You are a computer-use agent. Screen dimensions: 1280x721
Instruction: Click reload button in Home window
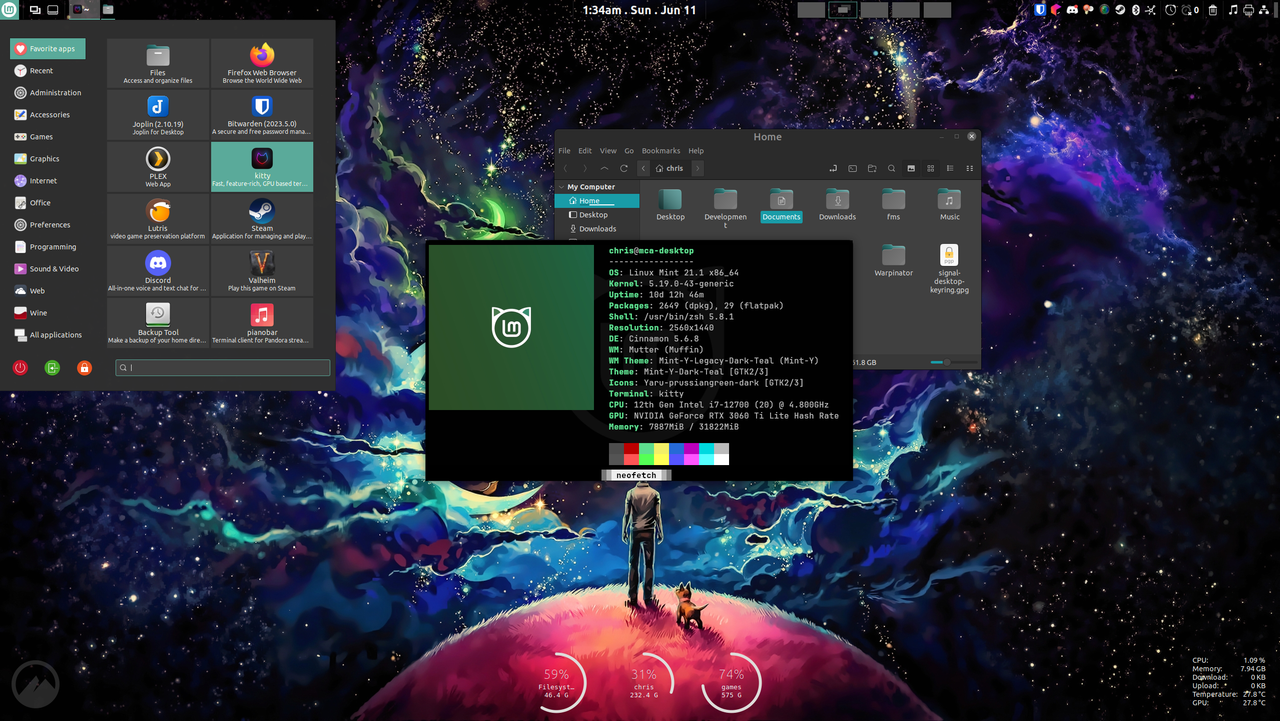624,168
